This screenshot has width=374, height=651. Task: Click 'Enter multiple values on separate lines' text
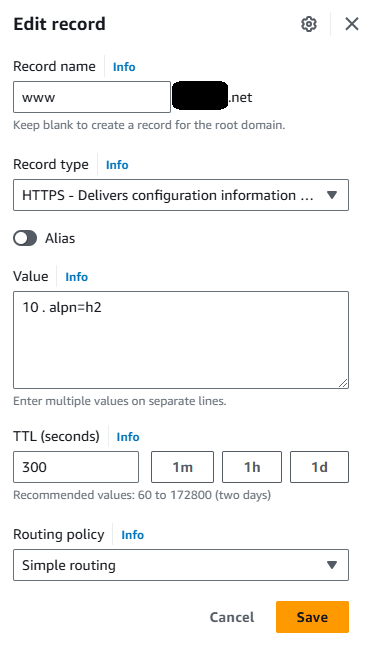[x=120, y=401]
